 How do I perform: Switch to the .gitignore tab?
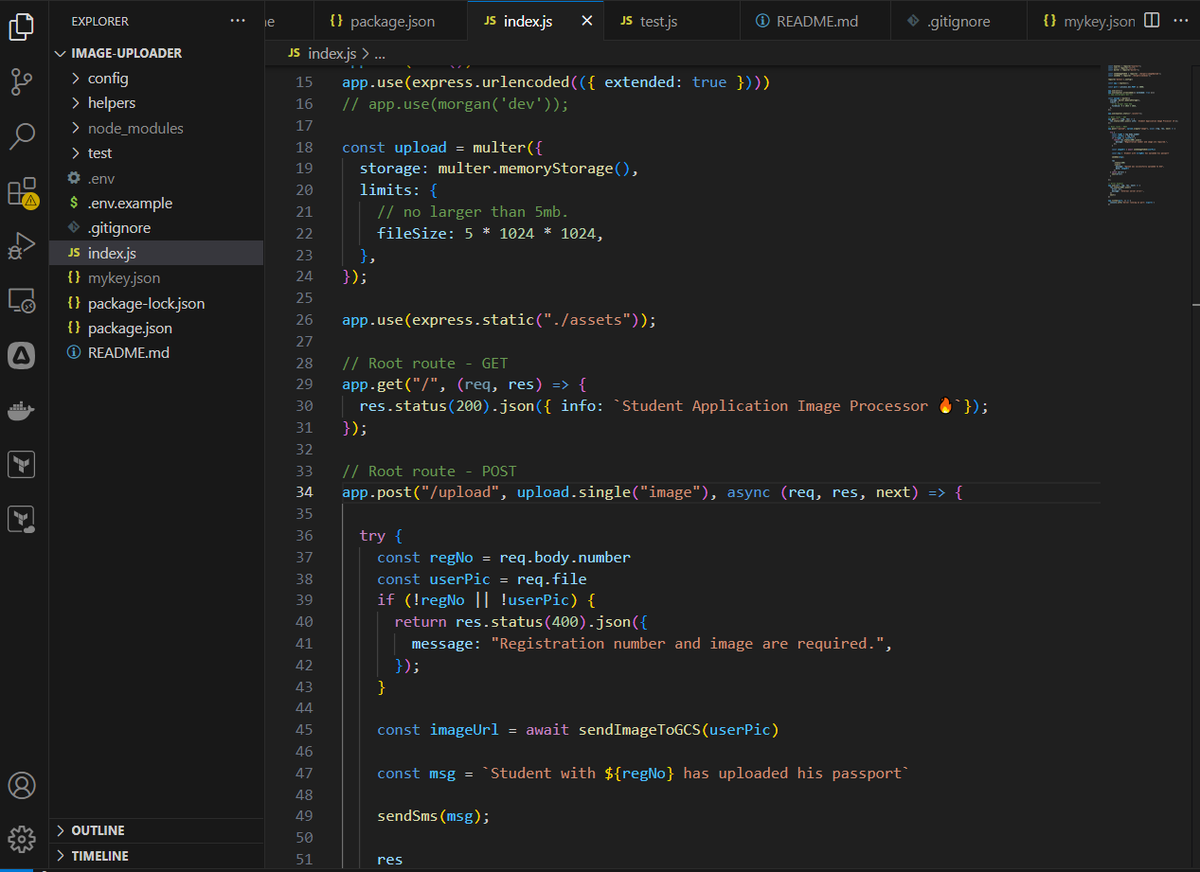(x=957, y=21)
